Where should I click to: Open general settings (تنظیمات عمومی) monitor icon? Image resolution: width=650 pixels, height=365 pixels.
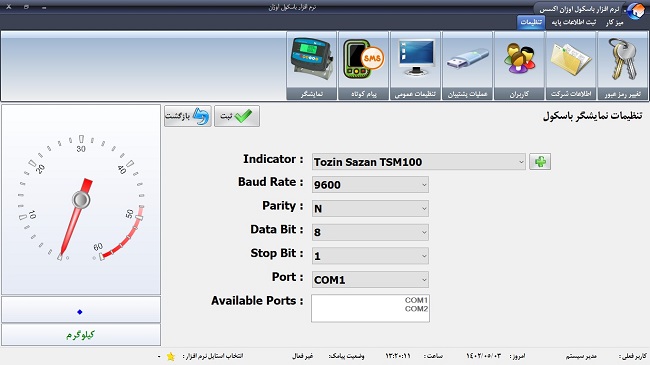click(415, 66)
